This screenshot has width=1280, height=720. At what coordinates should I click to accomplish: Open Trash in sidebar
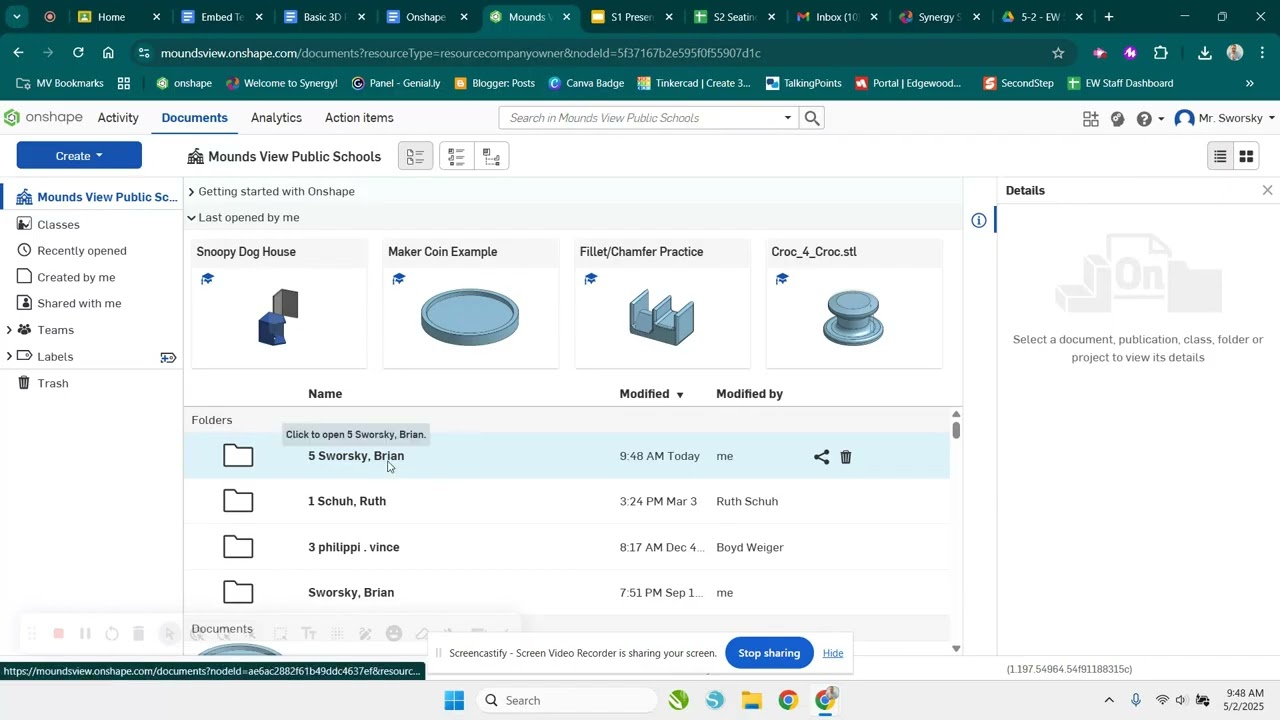coord(53,383)
